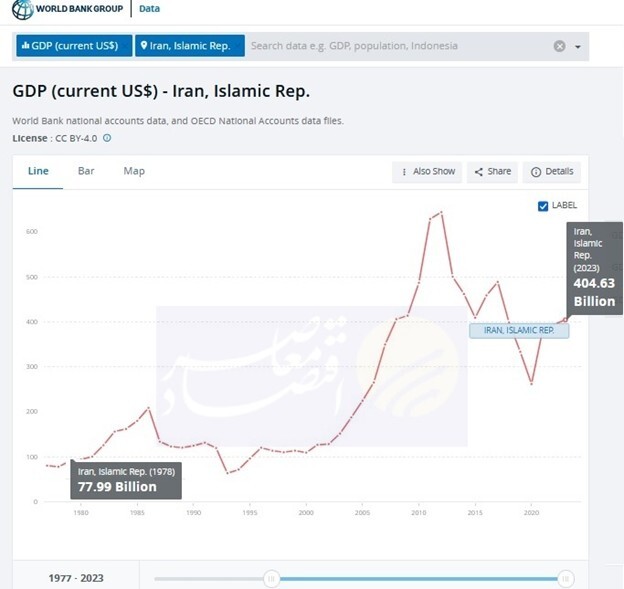Click the World Bank Group logo
This screenshot has height=589, width=624.
[66, 9]
